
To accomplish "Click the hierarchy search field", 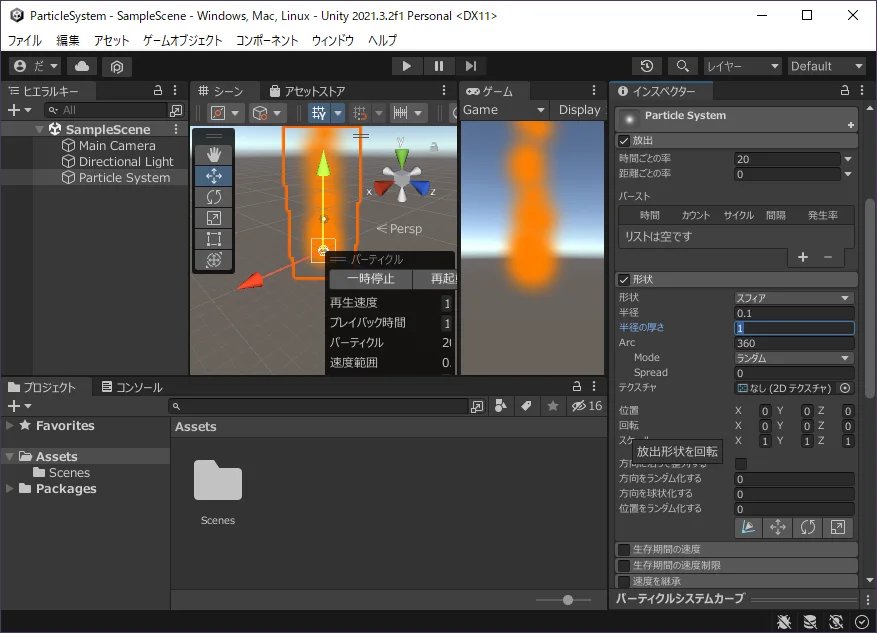I will pyautogui.click(x=105, y=110).
